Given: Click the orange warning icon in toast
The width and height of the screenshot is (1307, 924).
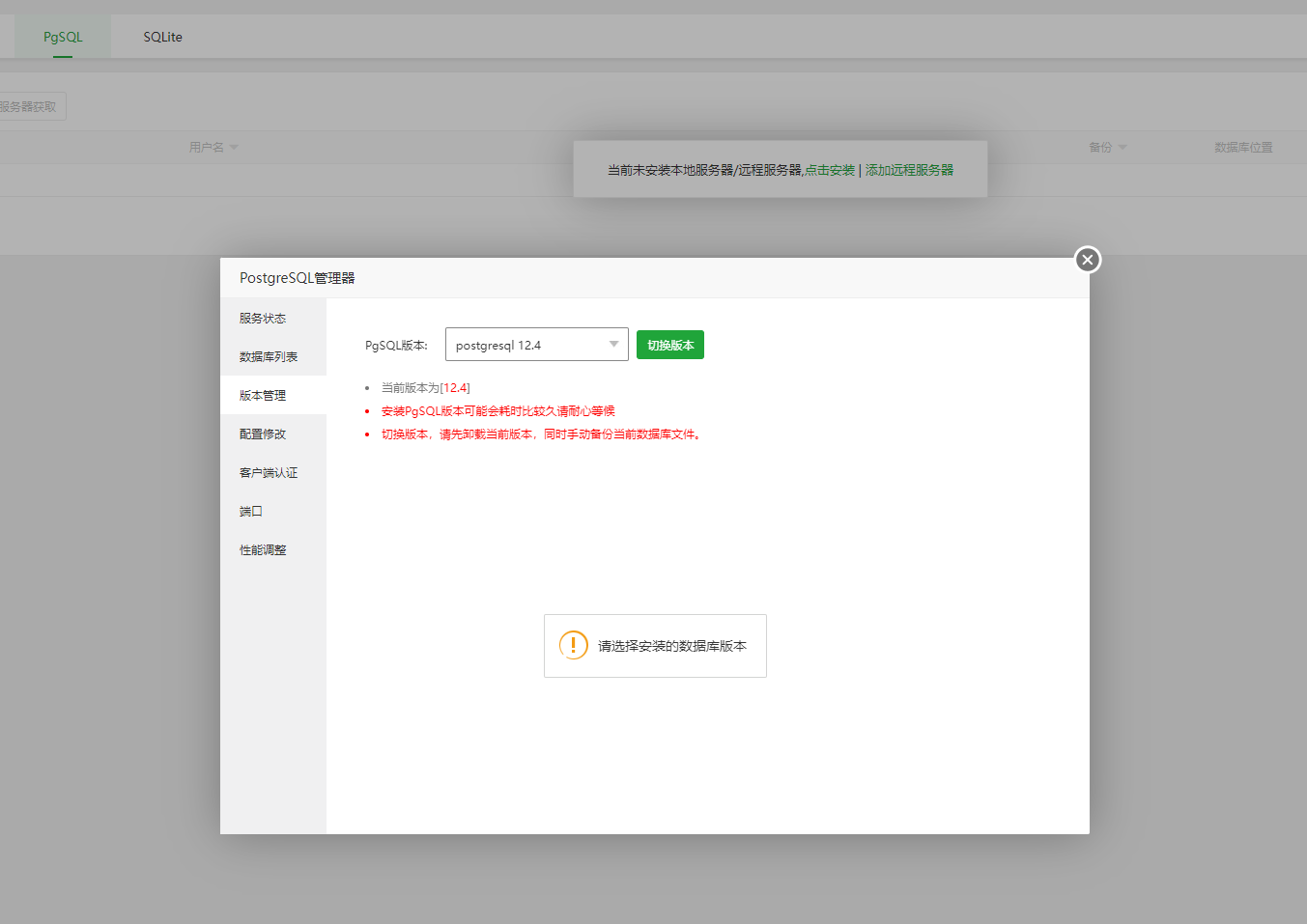Looking at the screenshot, I should click(574, 645).
